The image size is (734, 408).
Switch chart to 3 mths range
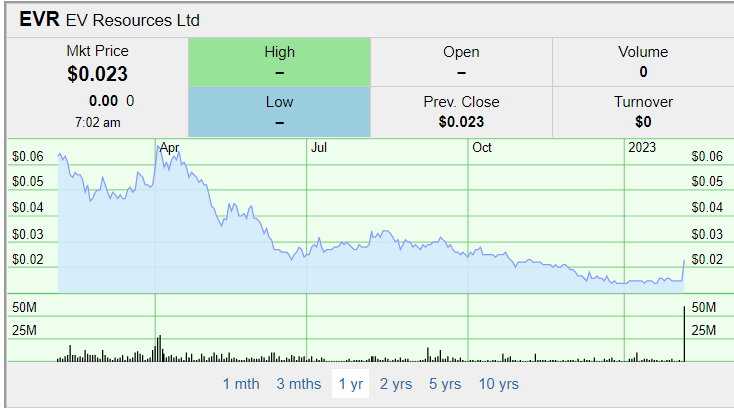[x=299, y=384]
